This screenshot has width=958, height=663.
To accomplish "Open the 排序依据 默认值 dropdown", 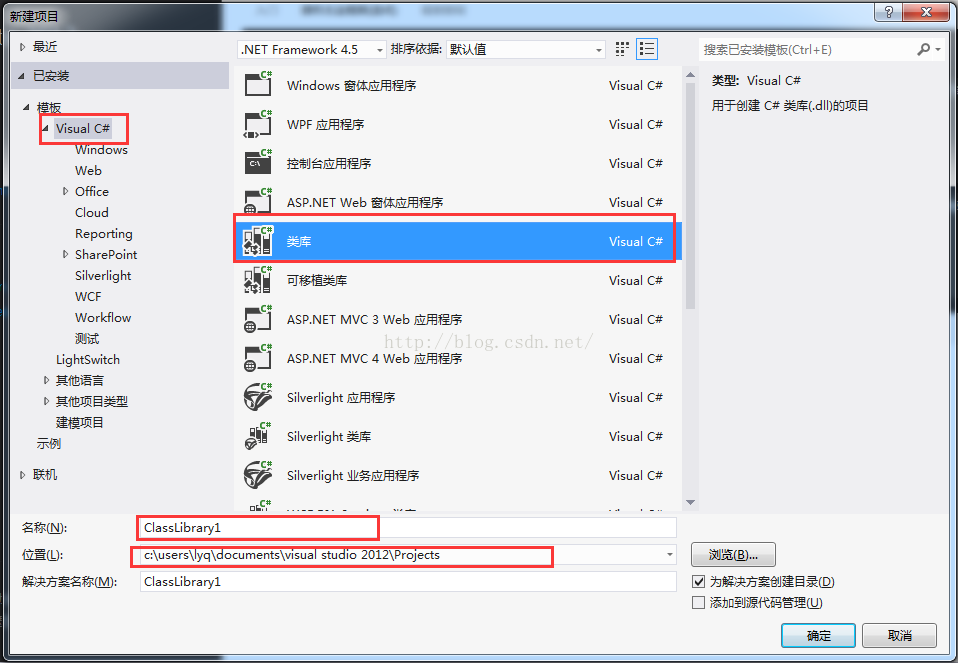I will (x=526, y=49).
